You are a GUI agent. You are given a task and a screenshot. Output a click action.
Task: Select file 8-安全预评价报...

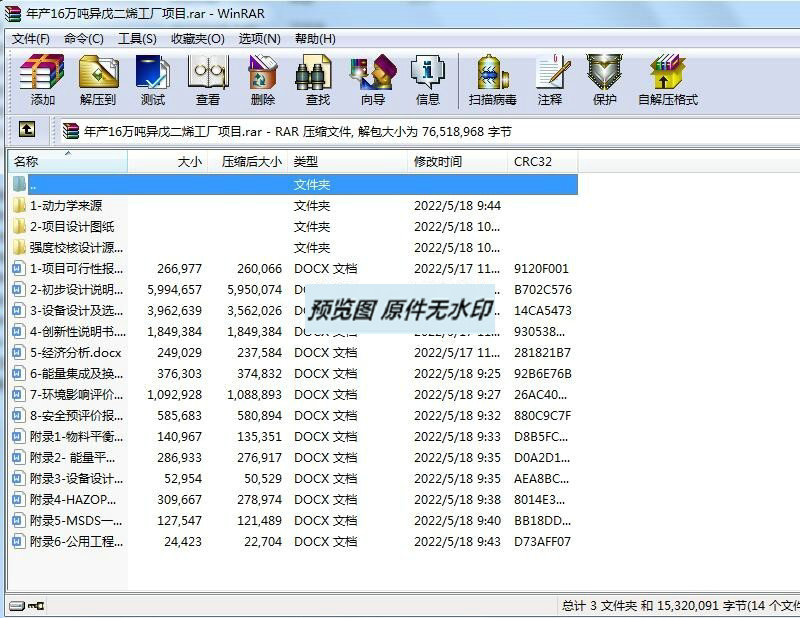(294, 415)
